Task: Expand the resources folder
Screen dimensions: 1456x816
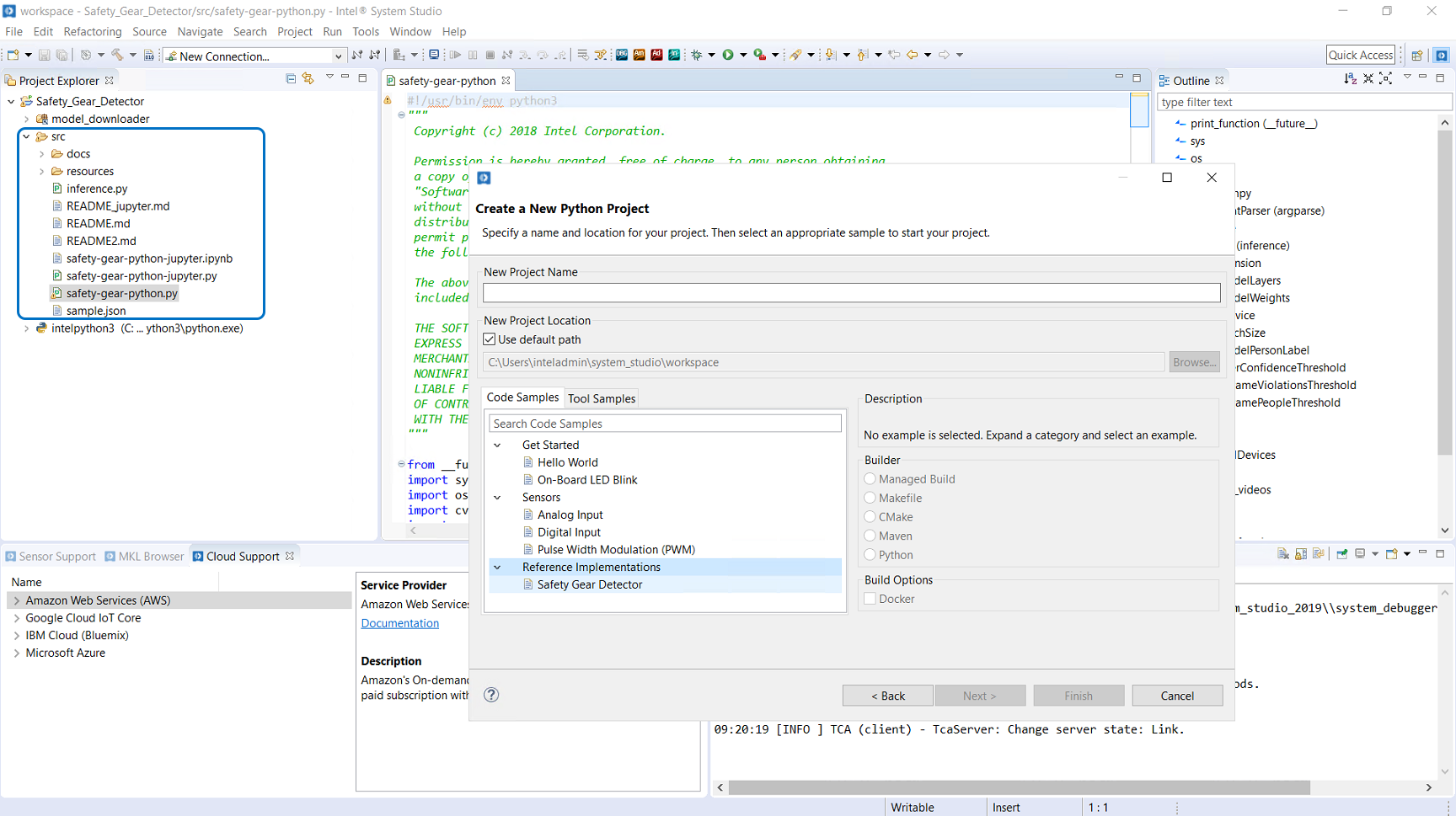Action: click(x=42, y=172)
